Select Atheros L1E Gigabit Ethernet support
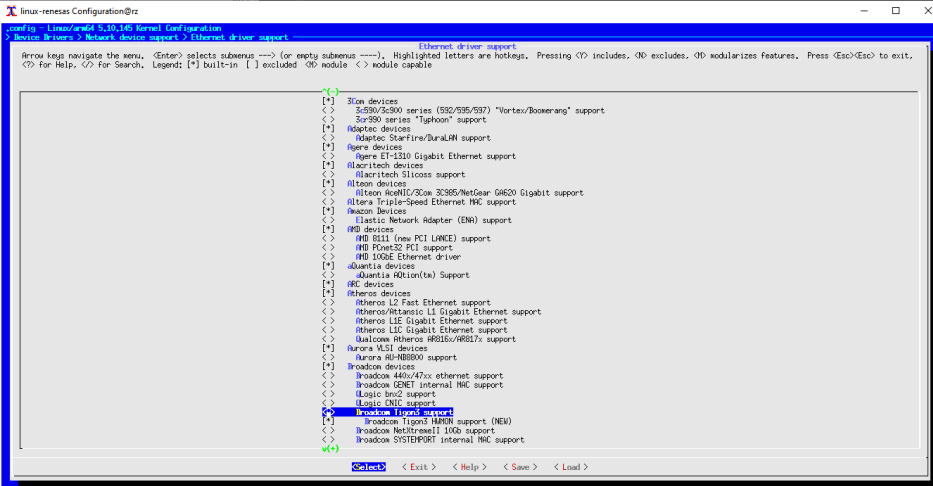The height and width of the screenshot is (486, 933). coord(431,321)
